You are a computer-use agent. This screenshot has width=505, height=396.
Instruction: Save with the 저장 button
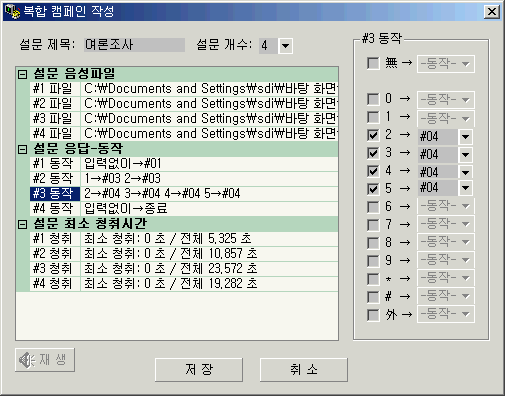[199, 370]
